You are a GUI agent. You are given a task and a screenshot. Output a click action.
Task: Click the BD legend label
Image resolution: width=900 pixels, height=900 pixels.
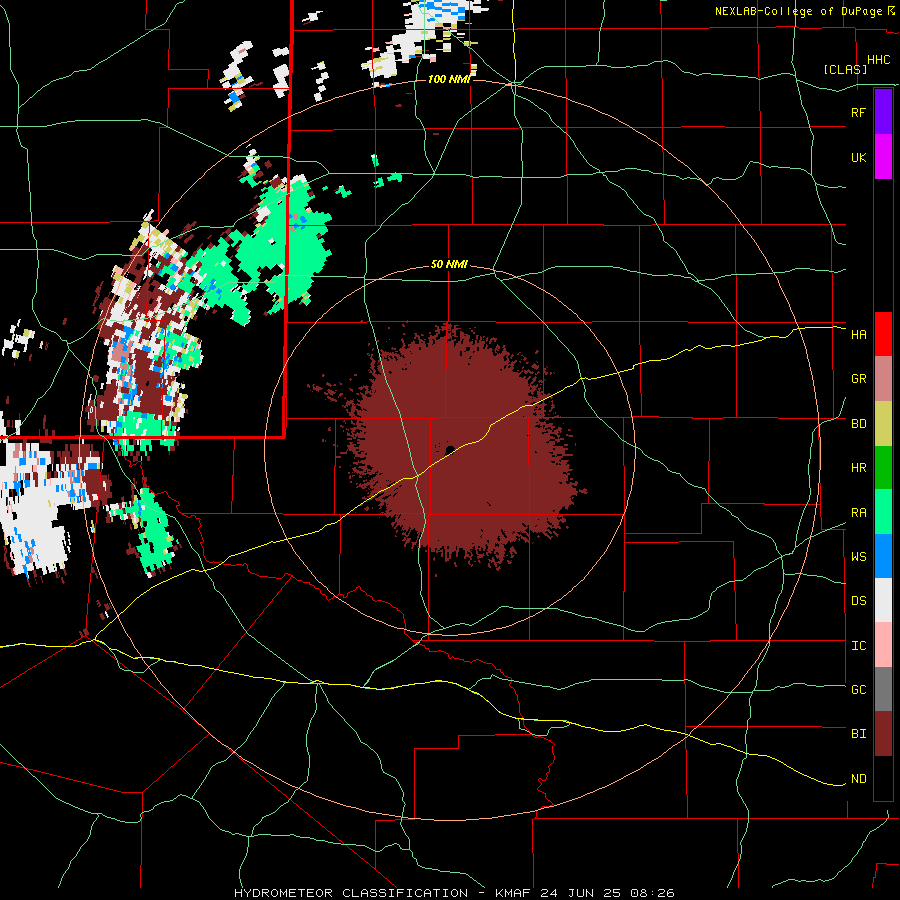coord(858,424)
